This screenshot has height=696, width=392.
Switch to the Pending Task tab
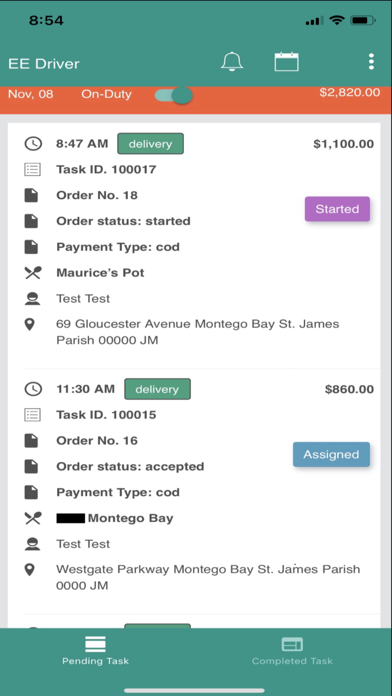[x=95, y=650]
